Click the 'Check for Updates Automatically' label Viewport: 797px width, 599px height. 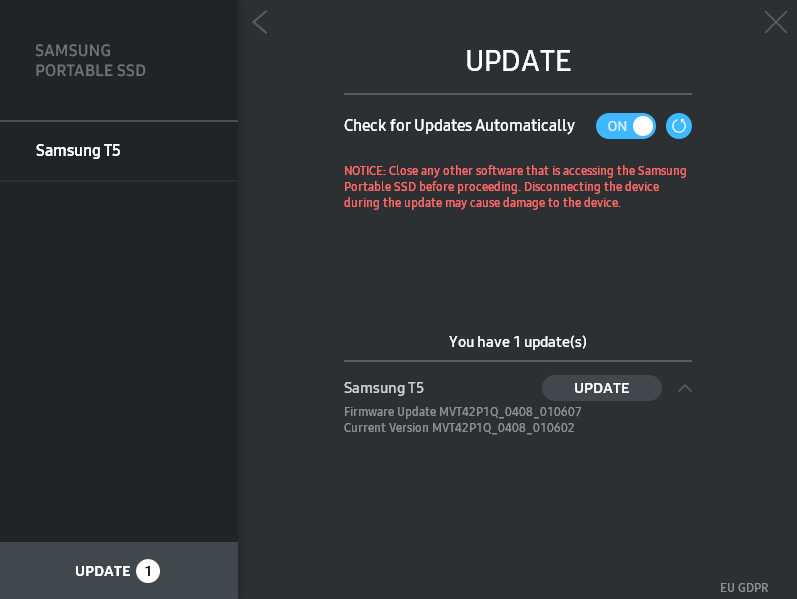pyautogui.click(x=459, y=126)
